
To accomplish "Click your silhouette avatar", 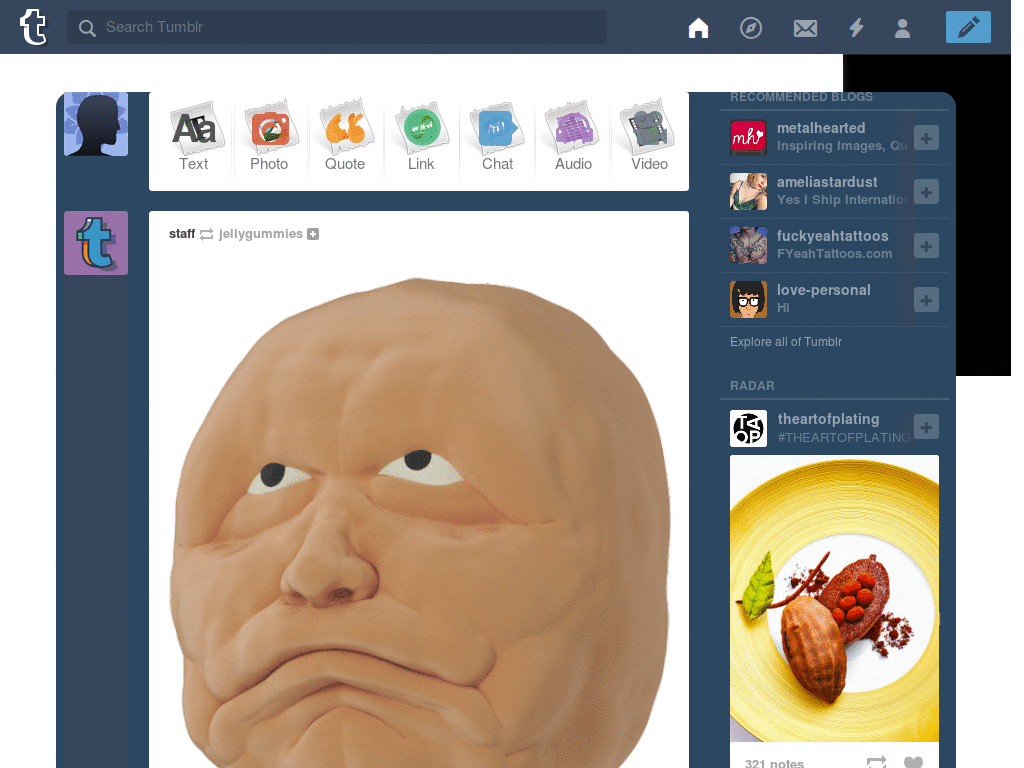I will point(96,124).
